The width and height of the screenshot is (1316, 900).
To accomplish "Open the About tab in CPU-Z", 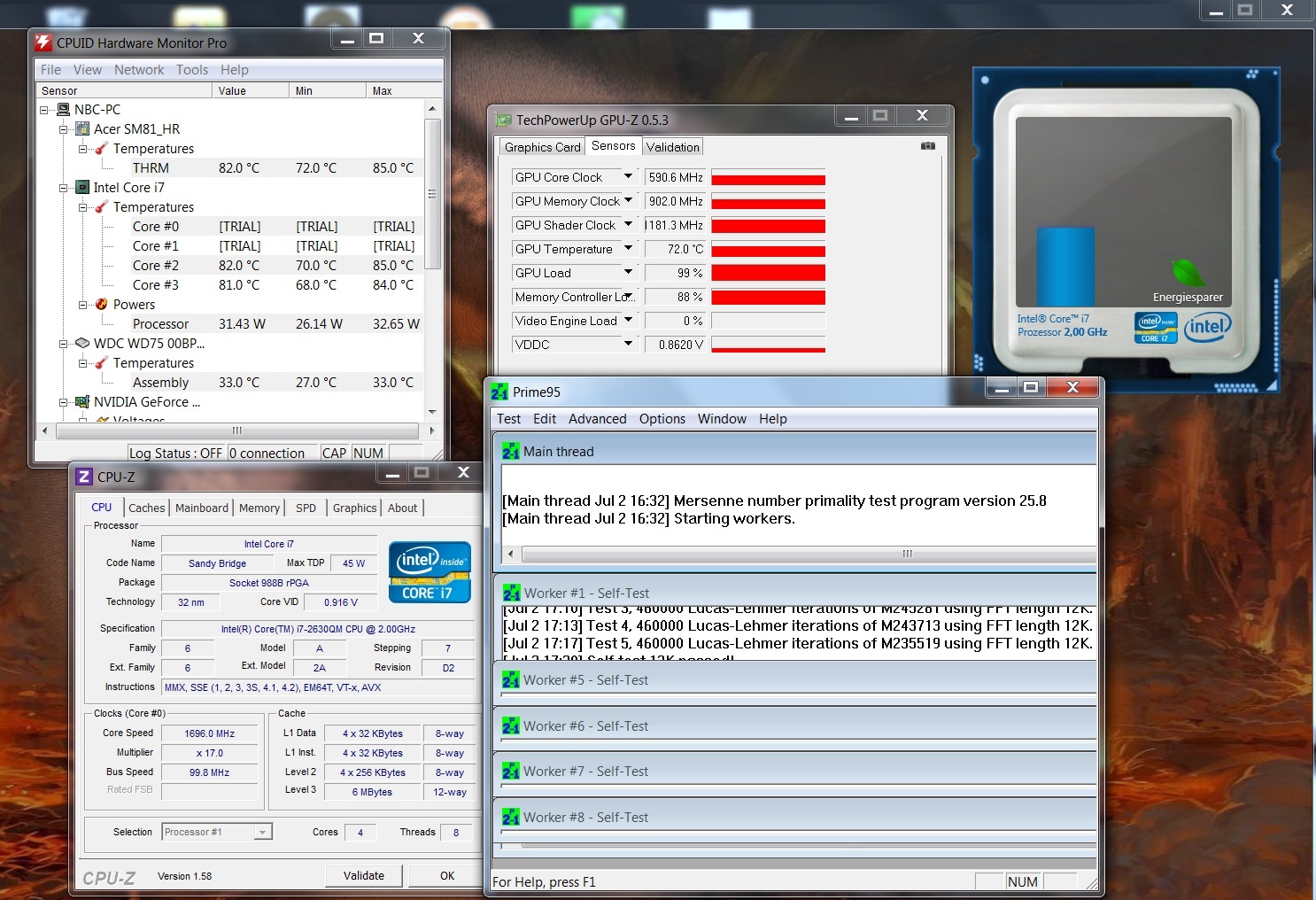I will click(403, 508).
